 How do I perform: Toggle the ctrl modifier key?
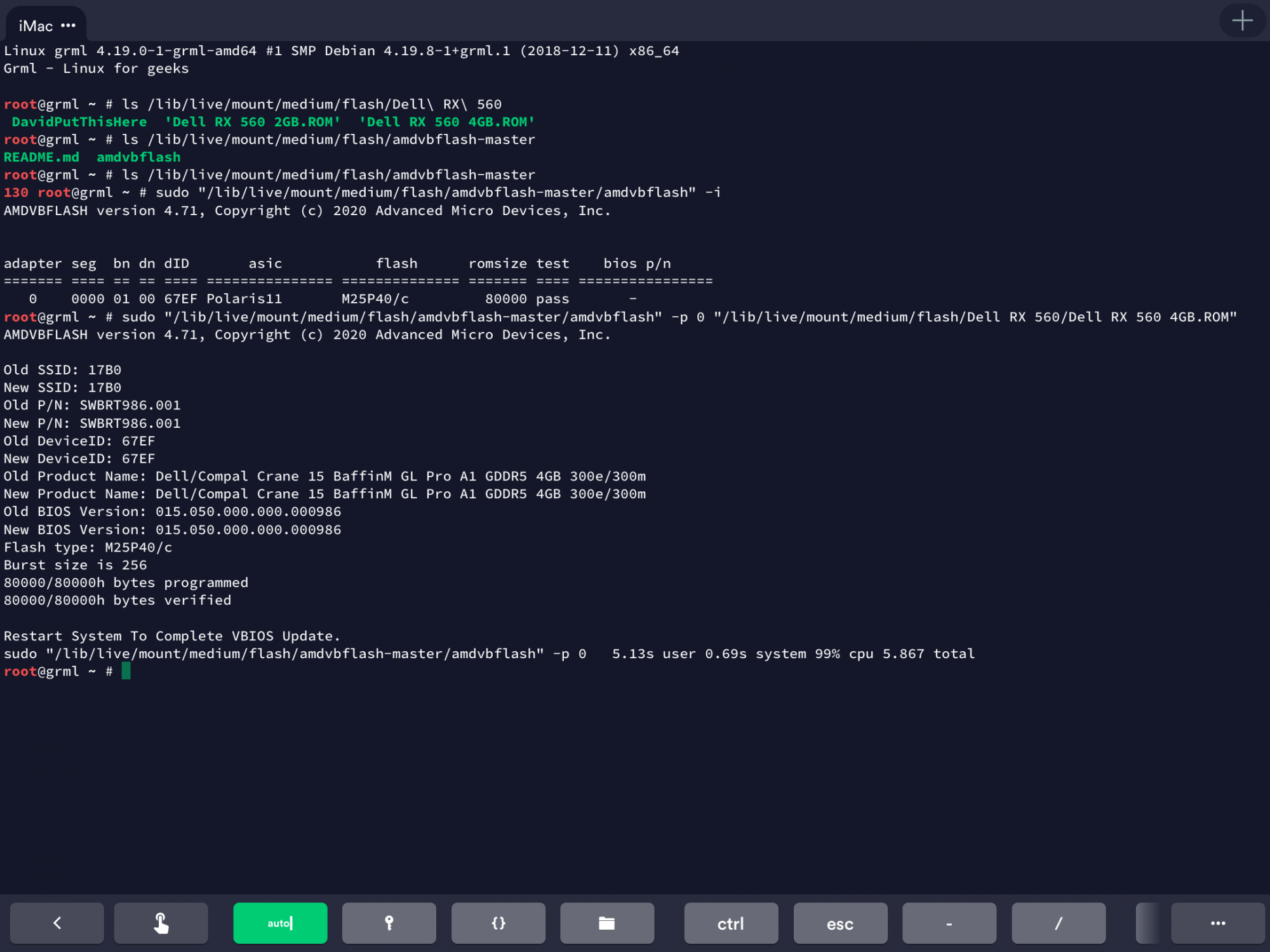click(x=730, y=923)
